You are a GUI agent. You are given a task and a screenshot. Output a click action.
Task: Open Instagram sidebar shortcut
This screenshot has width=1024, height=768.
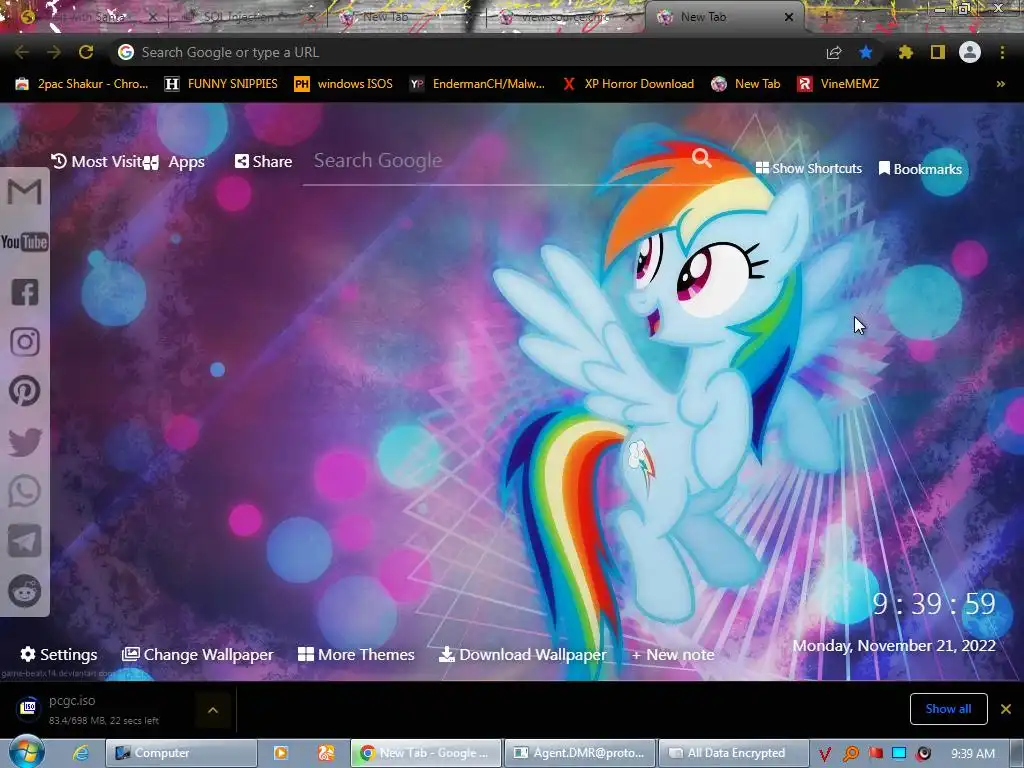click(25, 342)
